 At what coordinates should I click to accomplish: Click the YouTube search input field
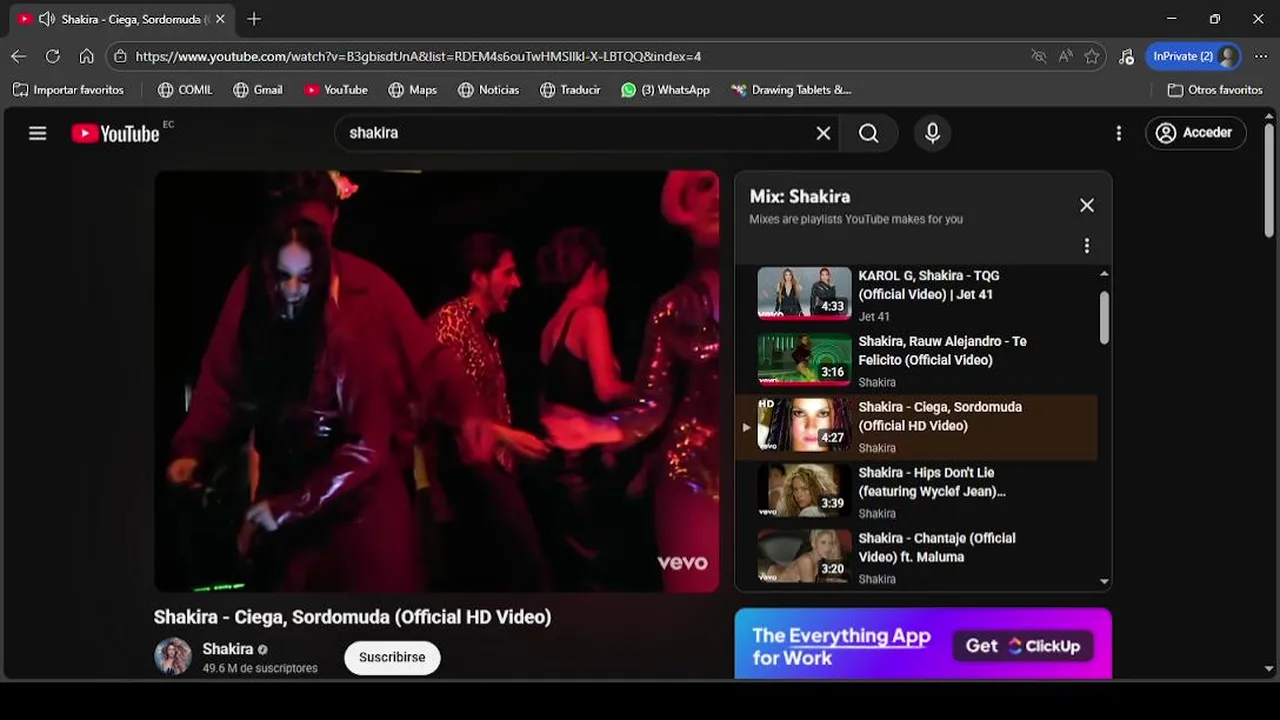[x=578, y=133]
